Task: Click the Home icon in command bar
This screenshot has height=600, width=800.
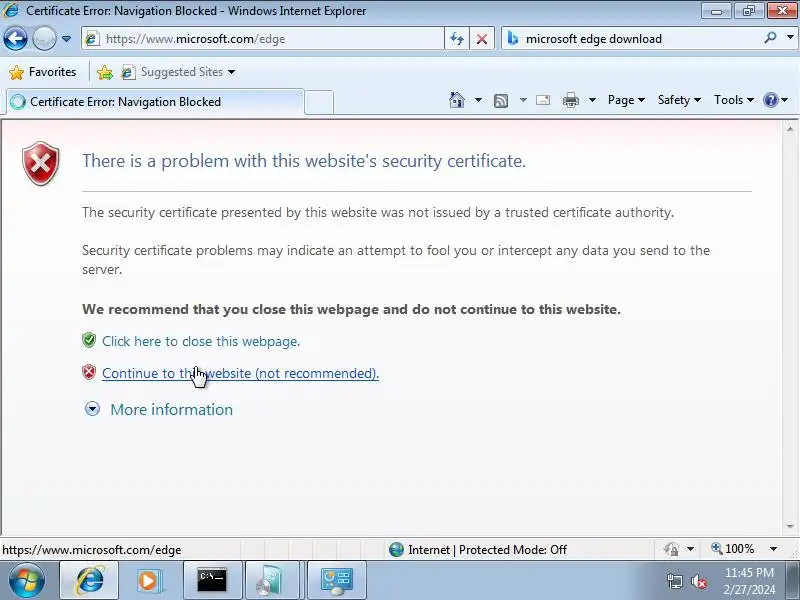Action: 457,100
